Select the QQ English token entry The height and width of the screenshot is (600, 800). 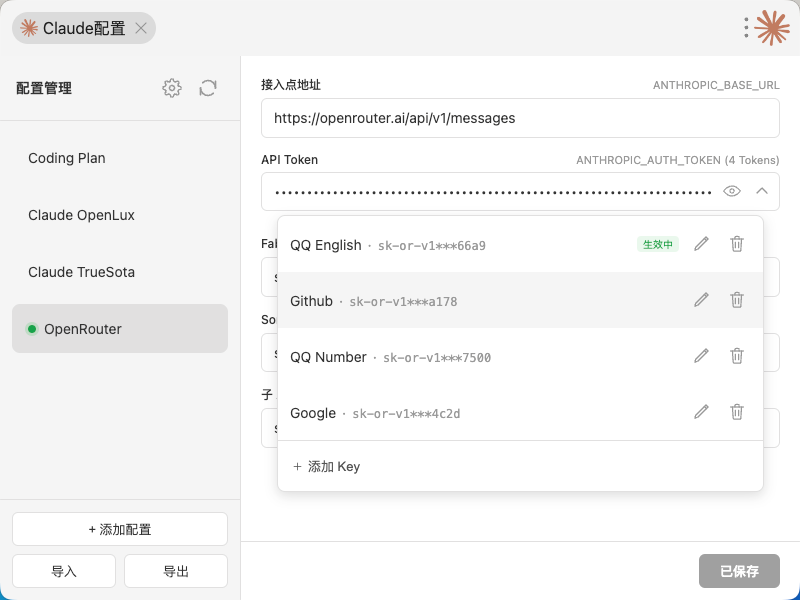520,244
